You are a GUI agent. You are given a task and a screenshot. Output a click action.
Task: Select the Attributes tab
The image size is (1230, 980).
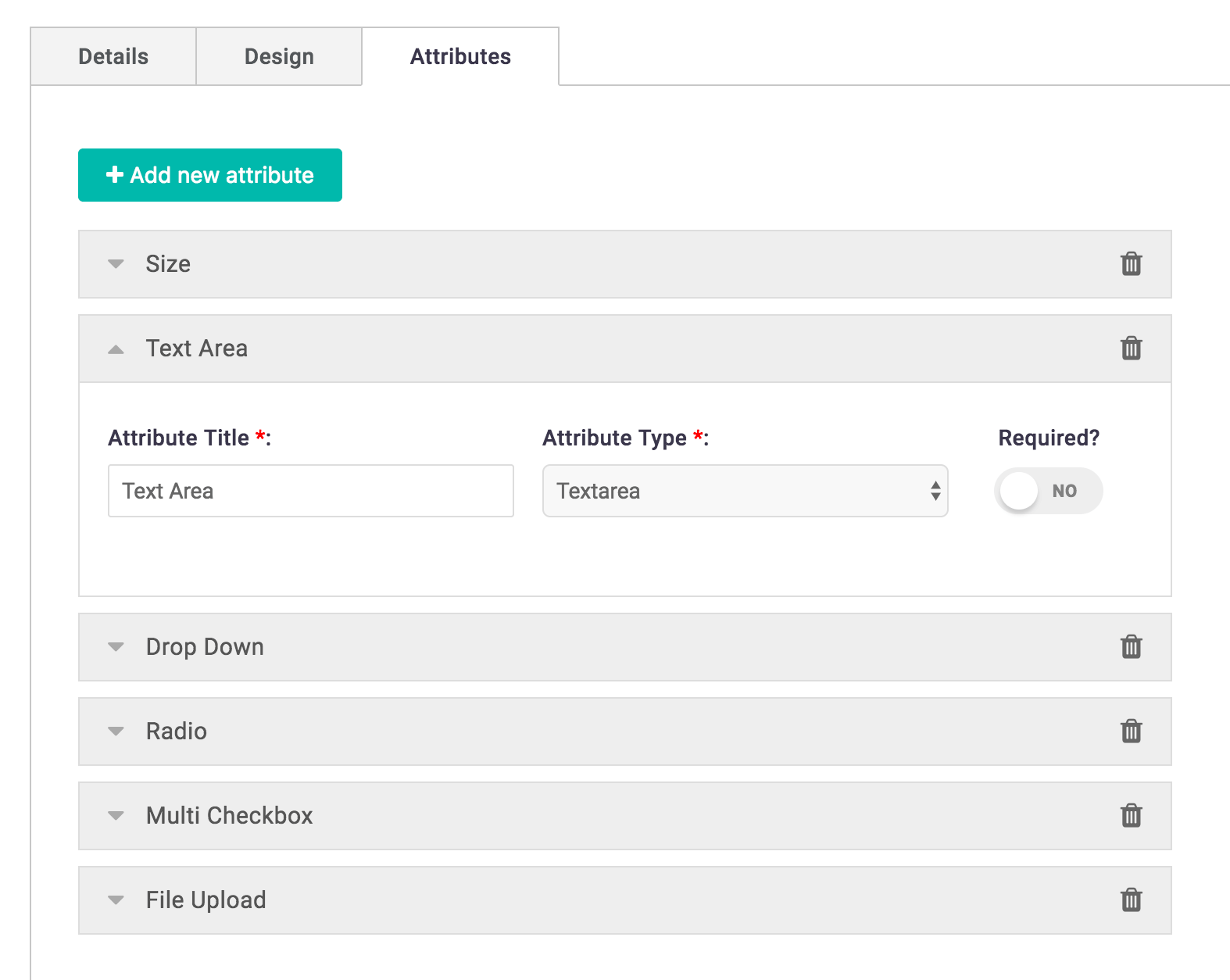coord(460,56)
